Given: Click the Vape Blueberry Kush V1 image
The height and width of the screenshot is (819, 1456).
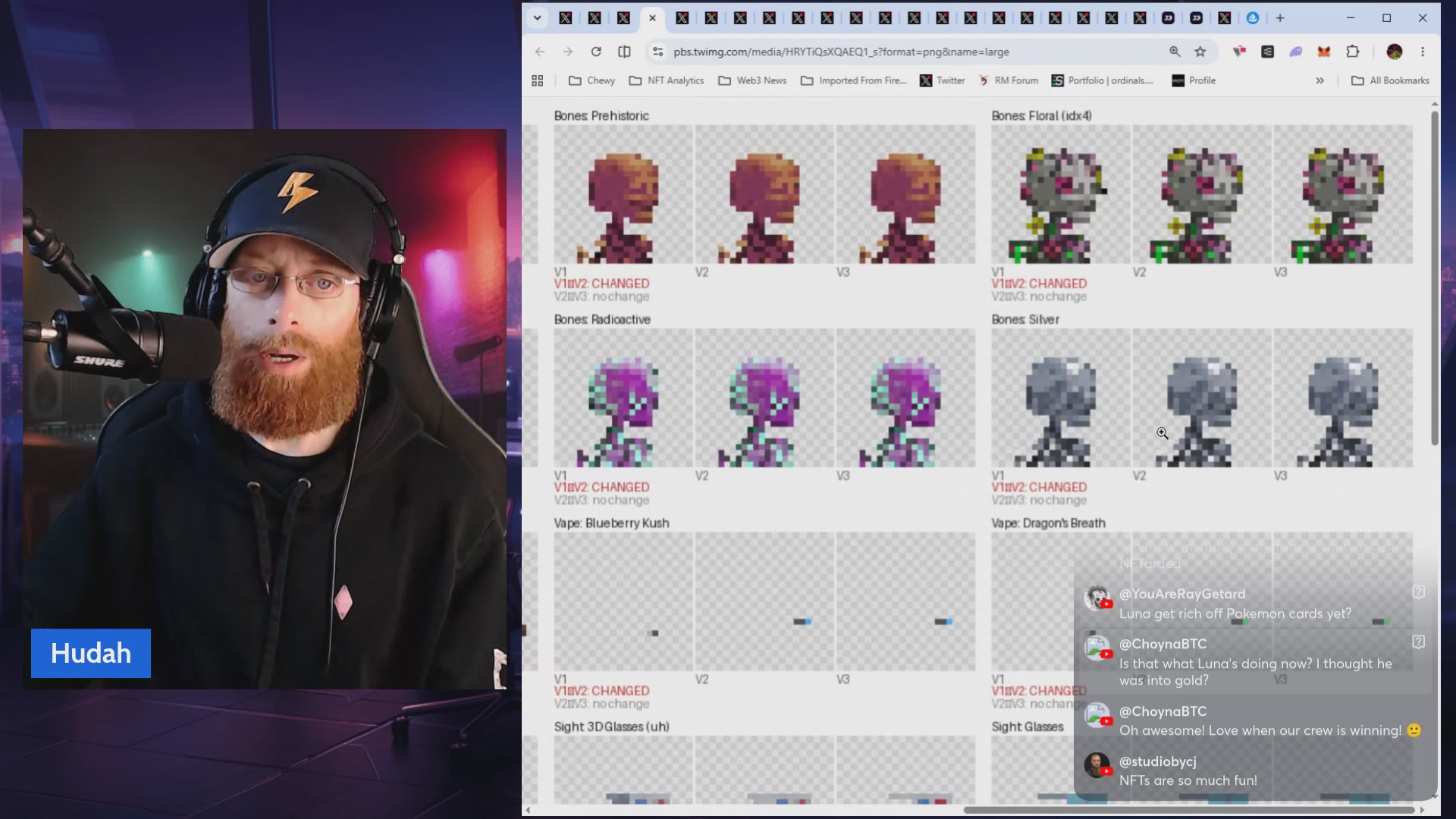Looking at the screenshot, I should click(x=623, y=601).
